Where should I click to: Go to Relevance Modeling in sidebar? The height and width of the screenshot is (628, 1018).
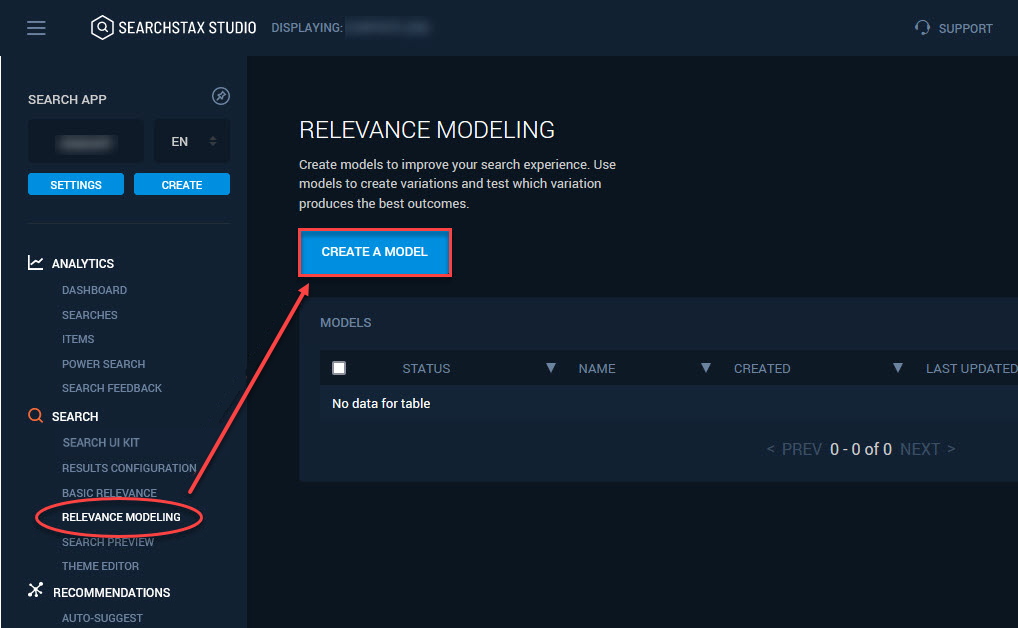tap(121, 517)
